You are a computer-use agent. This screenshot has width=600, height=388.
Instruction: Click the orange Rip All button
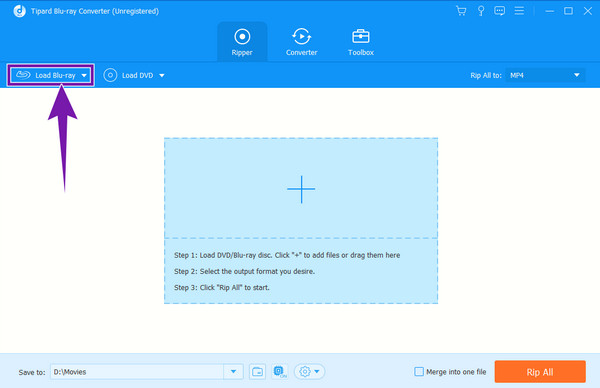(x=540, y=372)
